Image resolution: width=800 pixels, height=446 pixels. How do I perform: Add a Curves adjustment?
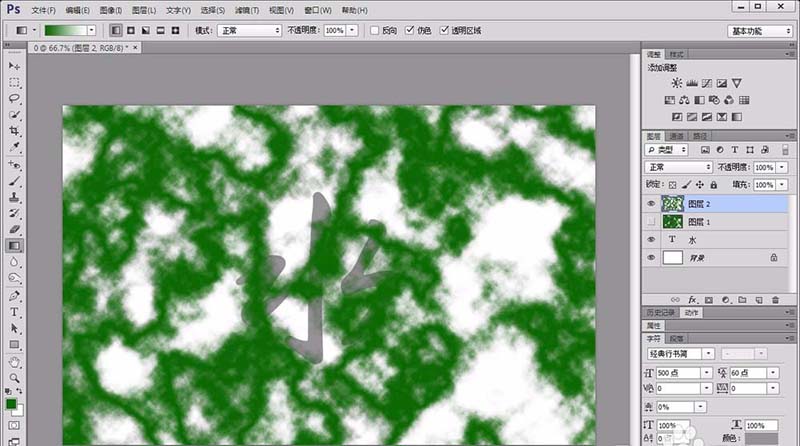(707, 83)
